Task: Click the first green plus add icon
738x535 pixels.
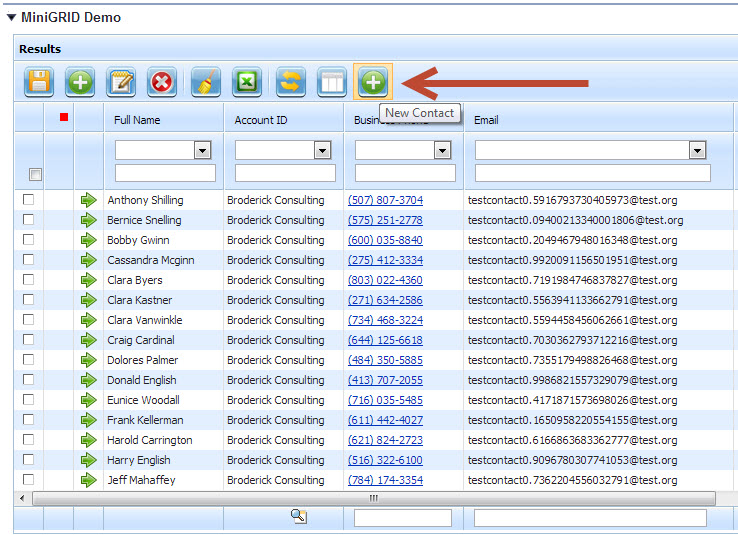Action: pos(80,82)
